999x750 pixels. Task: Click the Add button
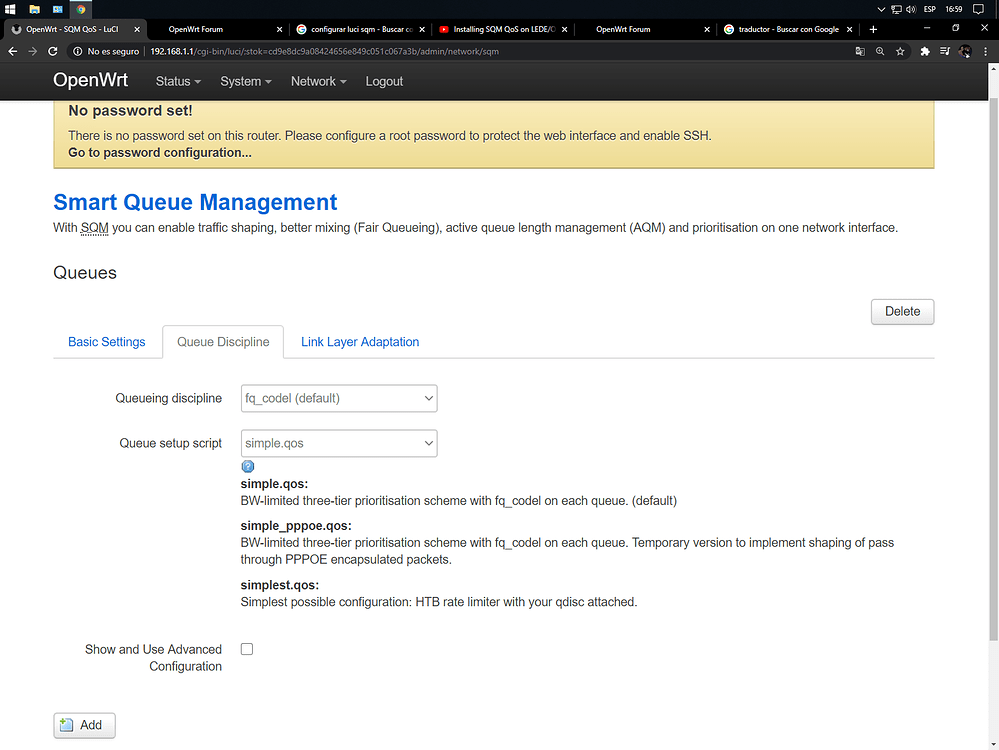pos(84,725)
